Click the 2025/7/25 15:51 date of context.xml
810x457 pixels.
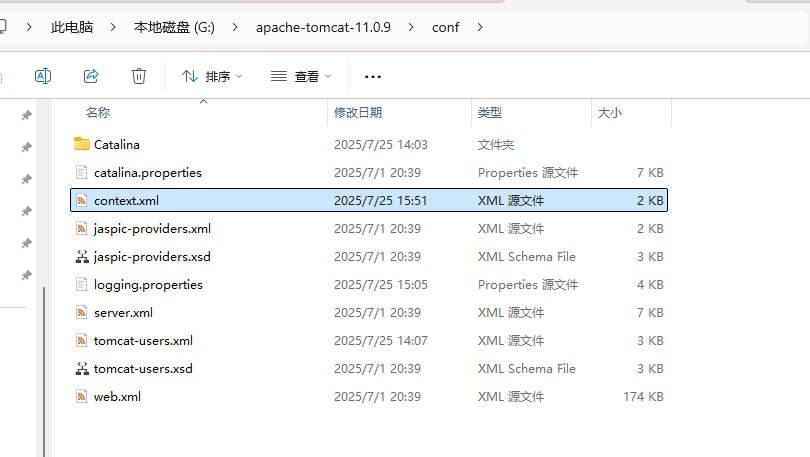tap(381, 200)
